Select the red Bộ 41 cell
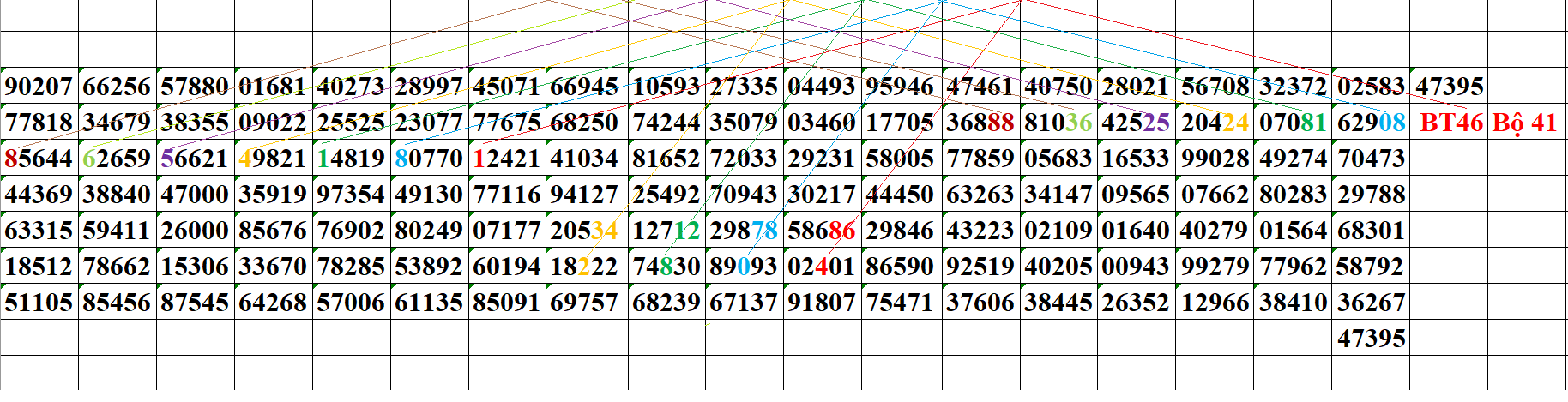 1524,123
